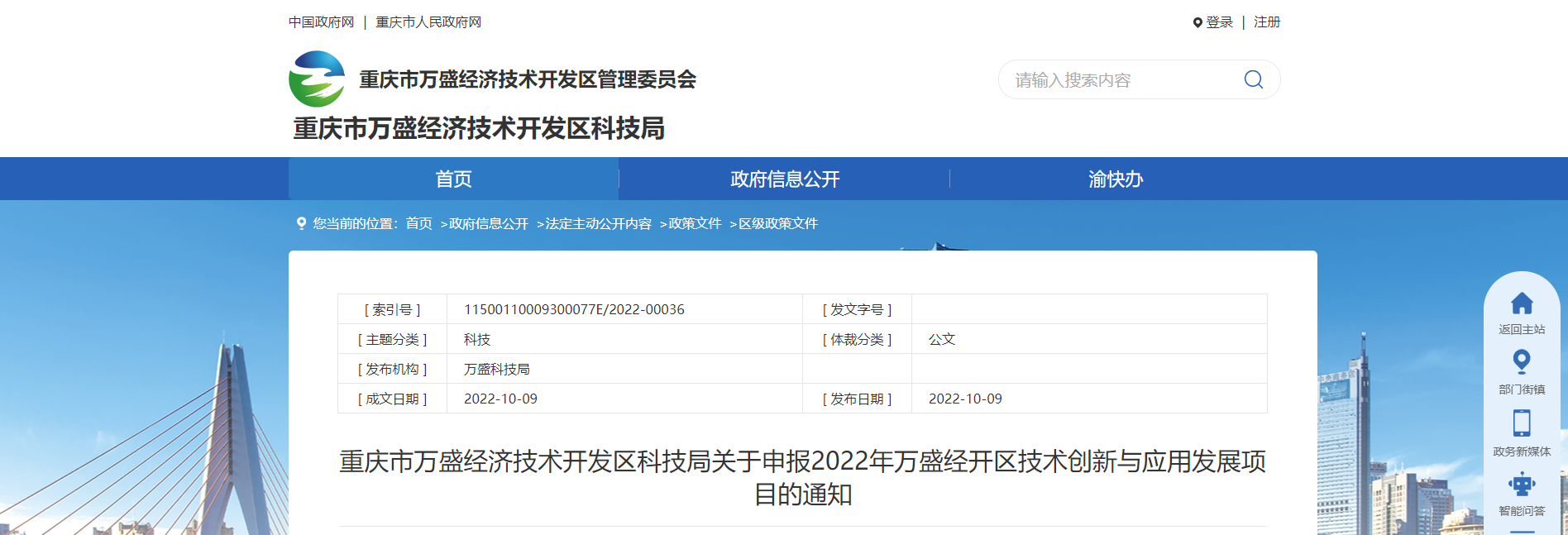Click location pin icon beside 登录
Viewport: 1568px width, 535px height.
pyautogui.click(x=1198, y=23)
